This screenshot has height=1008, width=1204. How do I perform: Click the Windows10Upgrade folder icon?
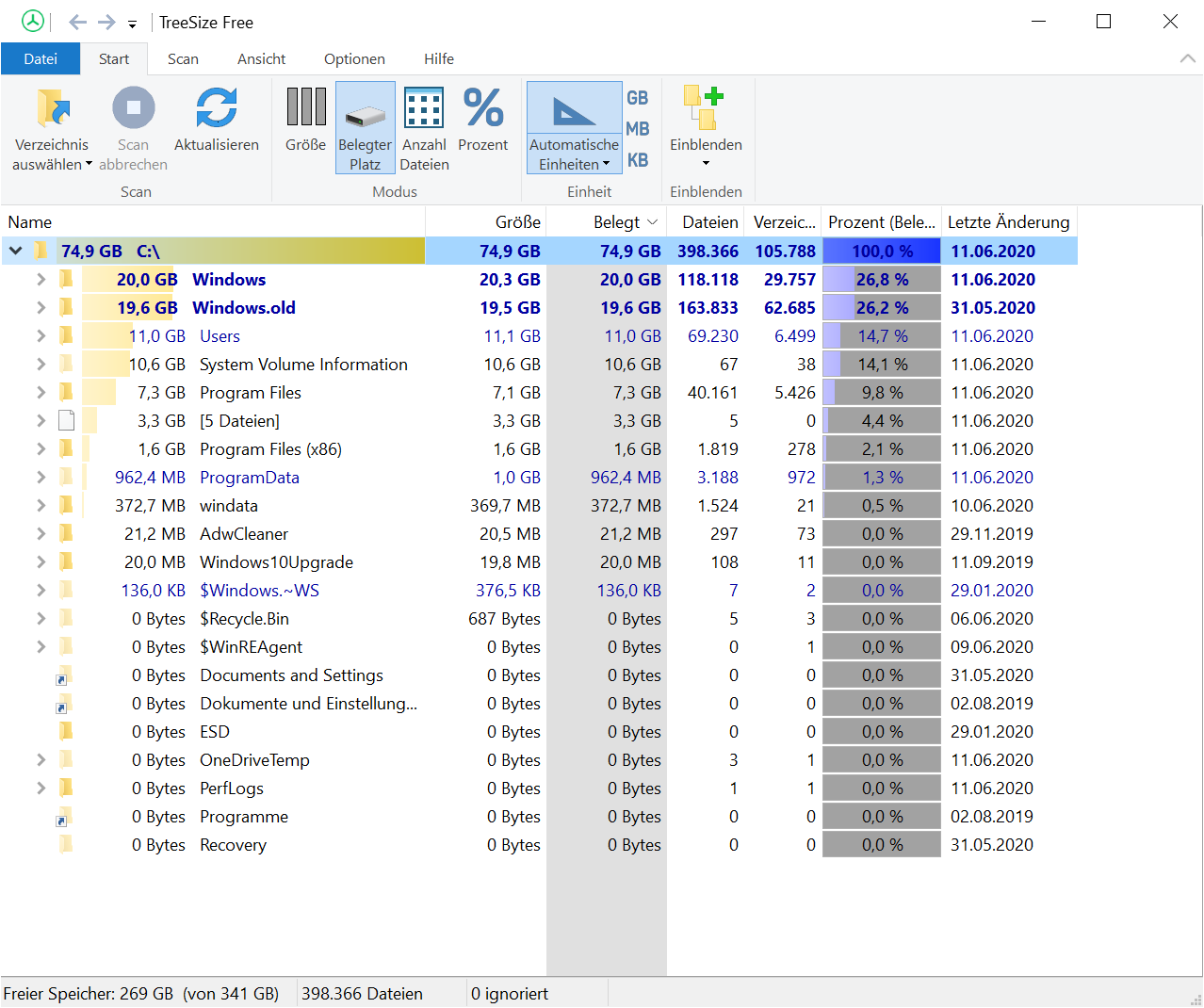(66, 561)
